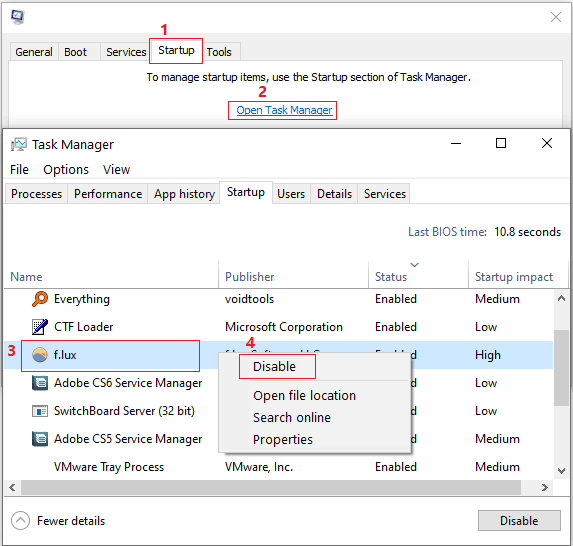Click the Disable button at bottom right

(x=519, y=520)
